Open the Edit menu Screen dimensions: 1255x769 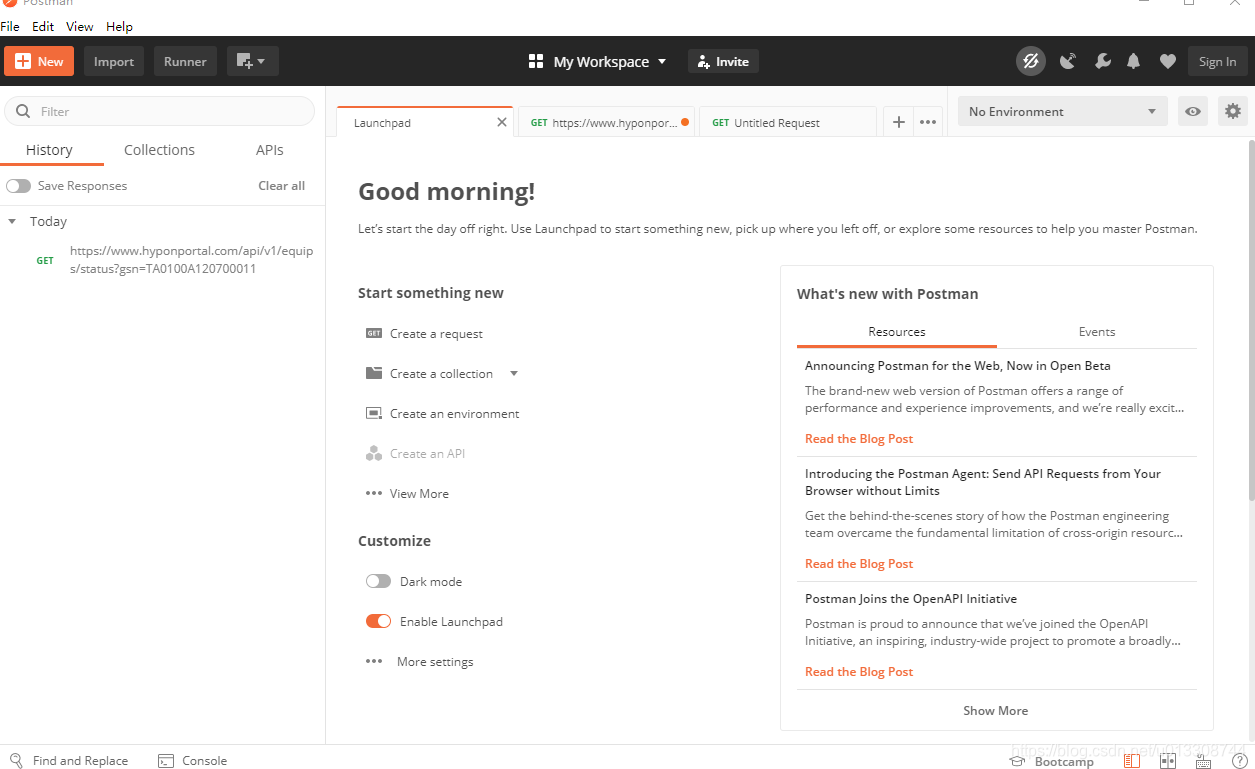(43, 27)
